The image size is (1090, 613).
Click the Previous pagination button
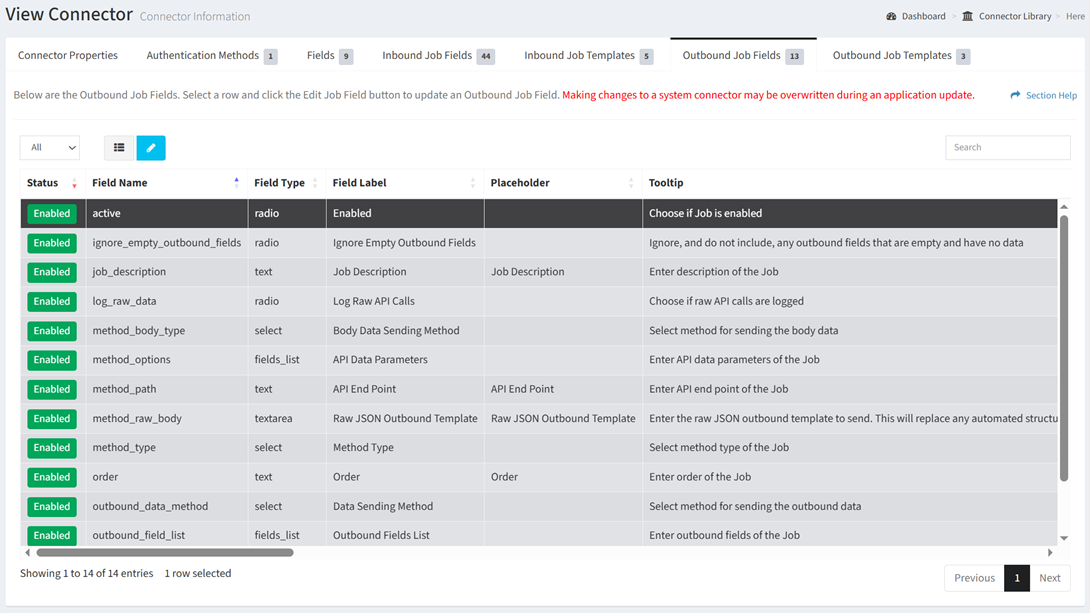coord(974,578)
